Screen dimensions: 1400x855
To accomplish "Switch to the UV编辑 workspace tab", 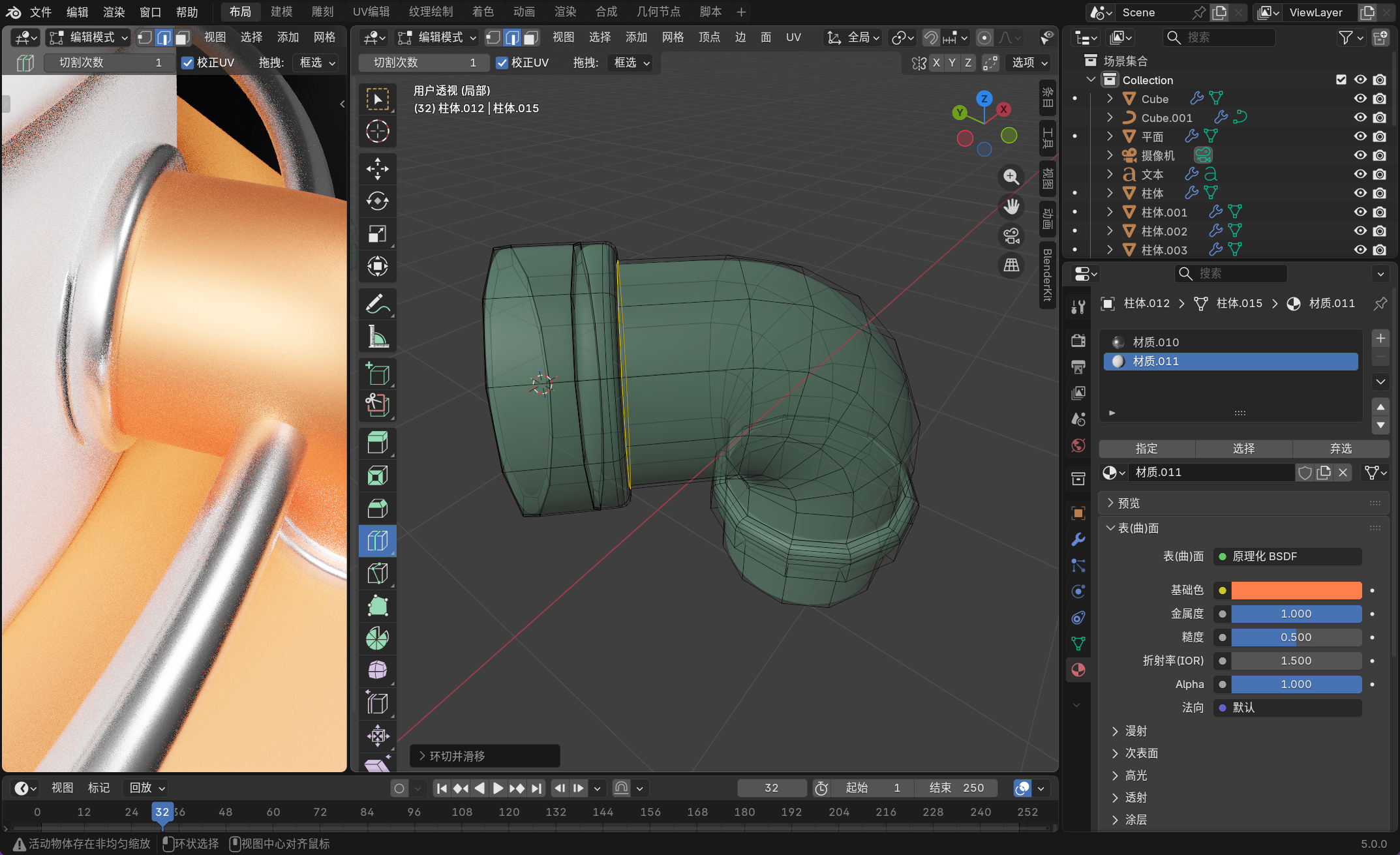I will tap(371, 12).
